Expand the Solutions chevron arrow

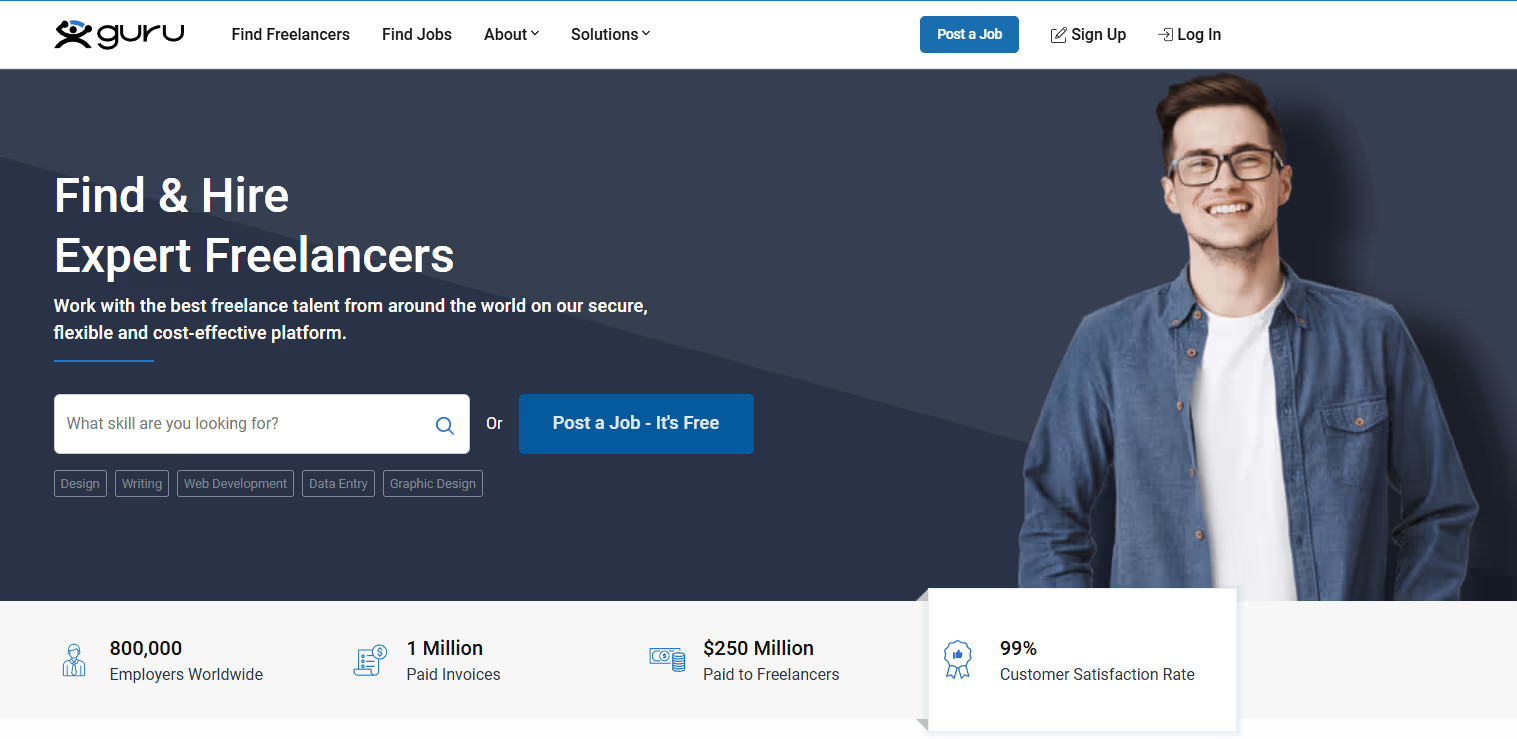coord(646,34)
